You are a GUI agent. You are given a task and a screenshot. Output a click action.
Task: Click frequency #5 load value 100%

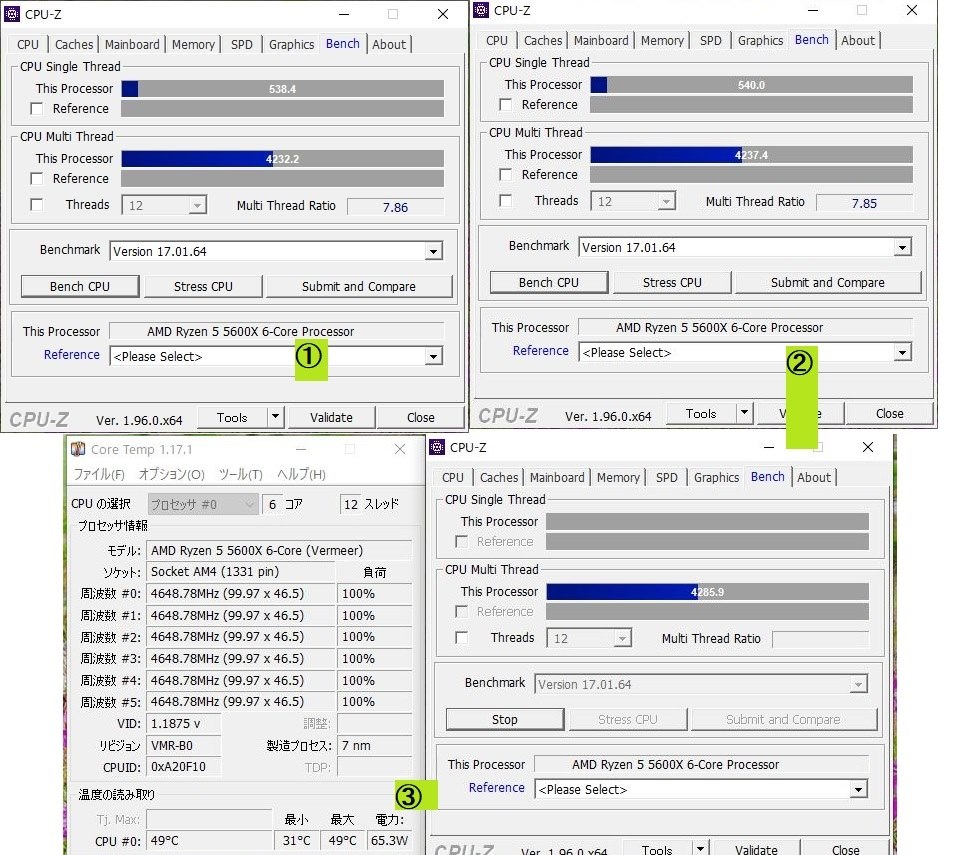tap(374, 702)
